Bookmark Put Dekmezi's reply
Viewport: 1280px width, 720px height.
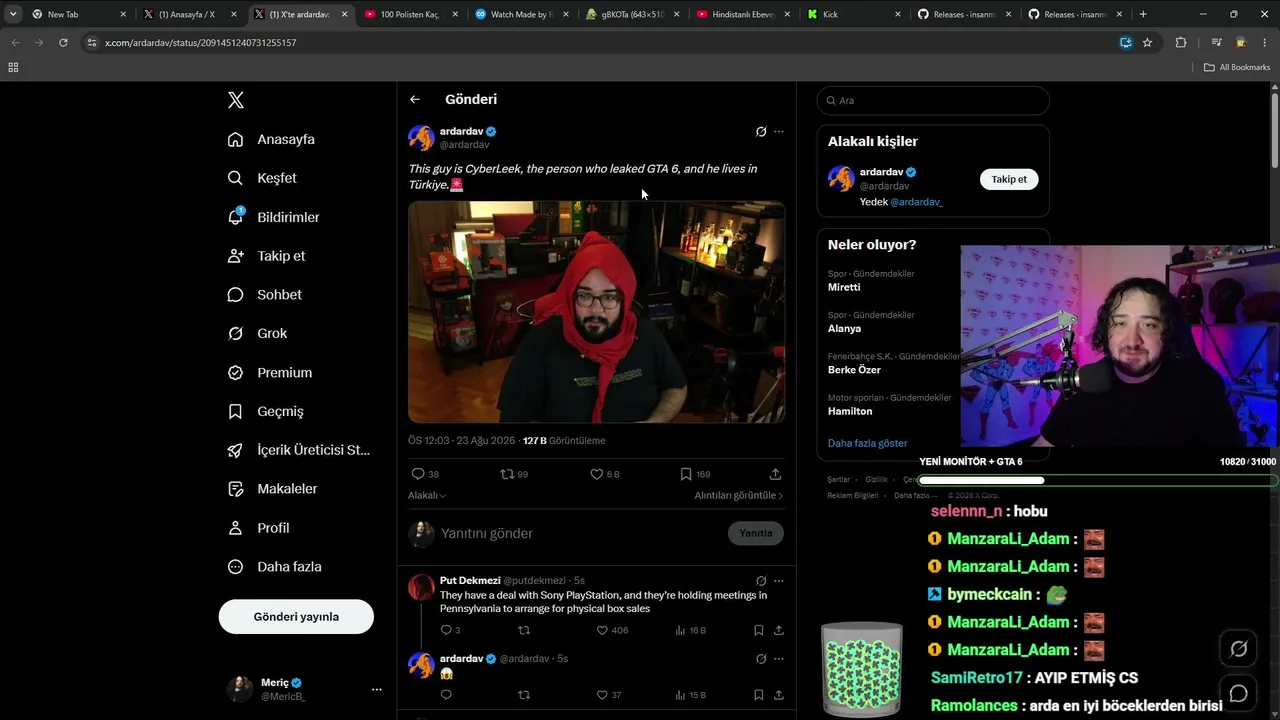[759, 630]
